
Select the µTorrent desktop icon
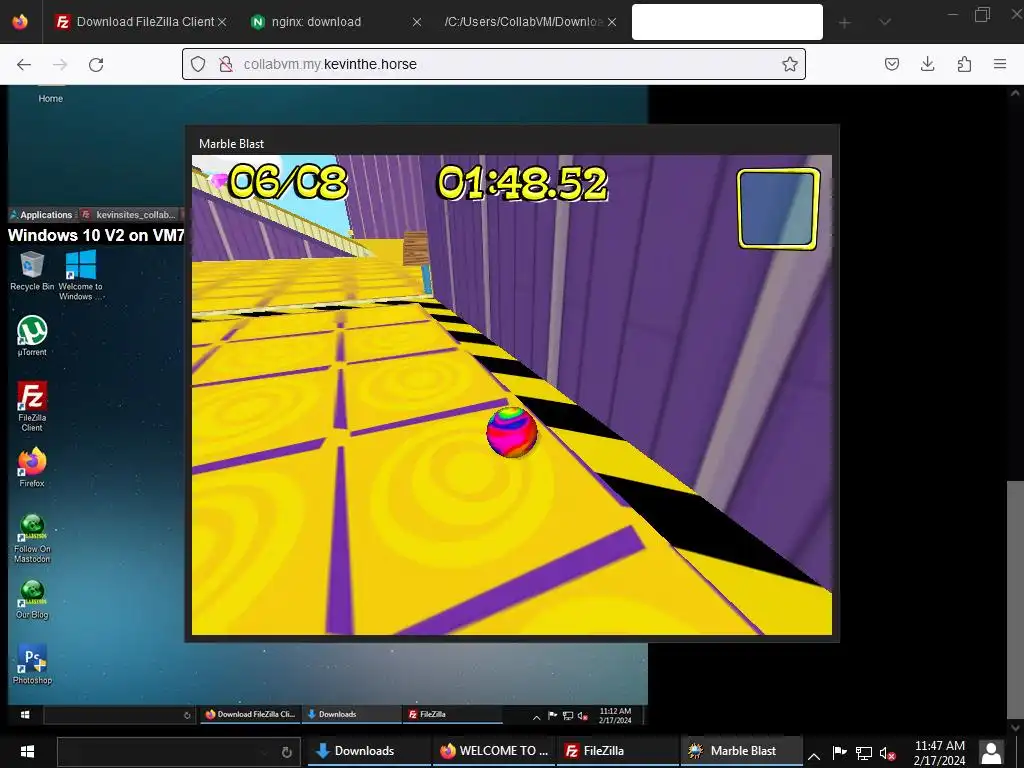click(32, 335)
